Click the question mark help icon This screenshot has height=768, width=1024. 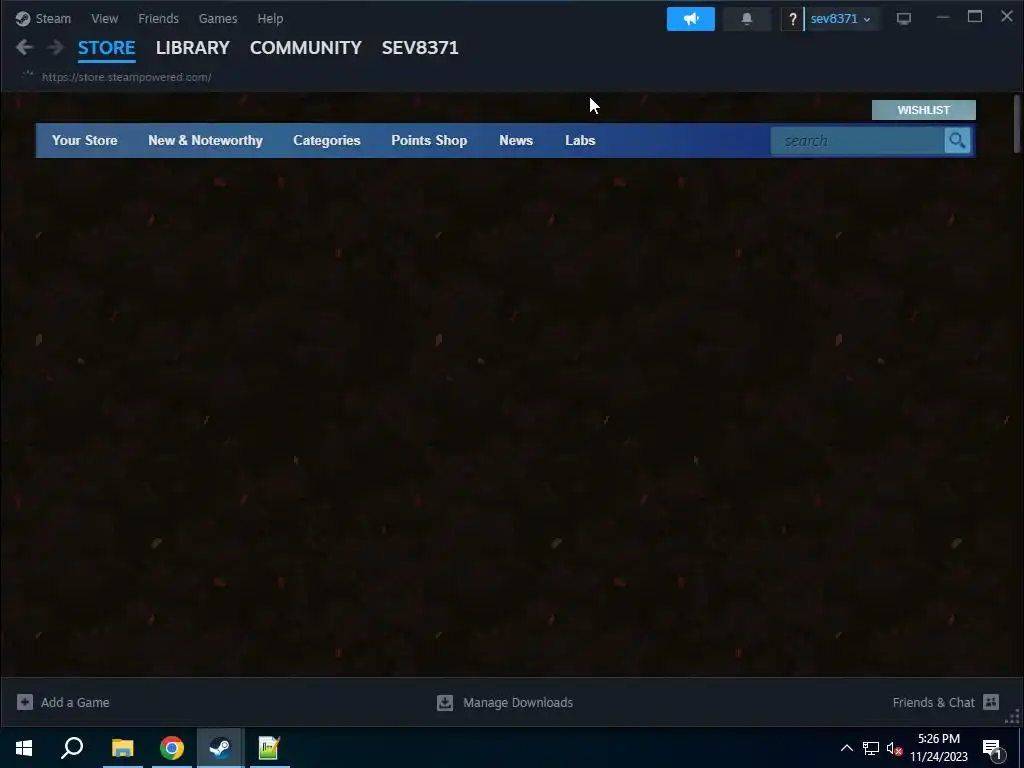click(792, 19)
